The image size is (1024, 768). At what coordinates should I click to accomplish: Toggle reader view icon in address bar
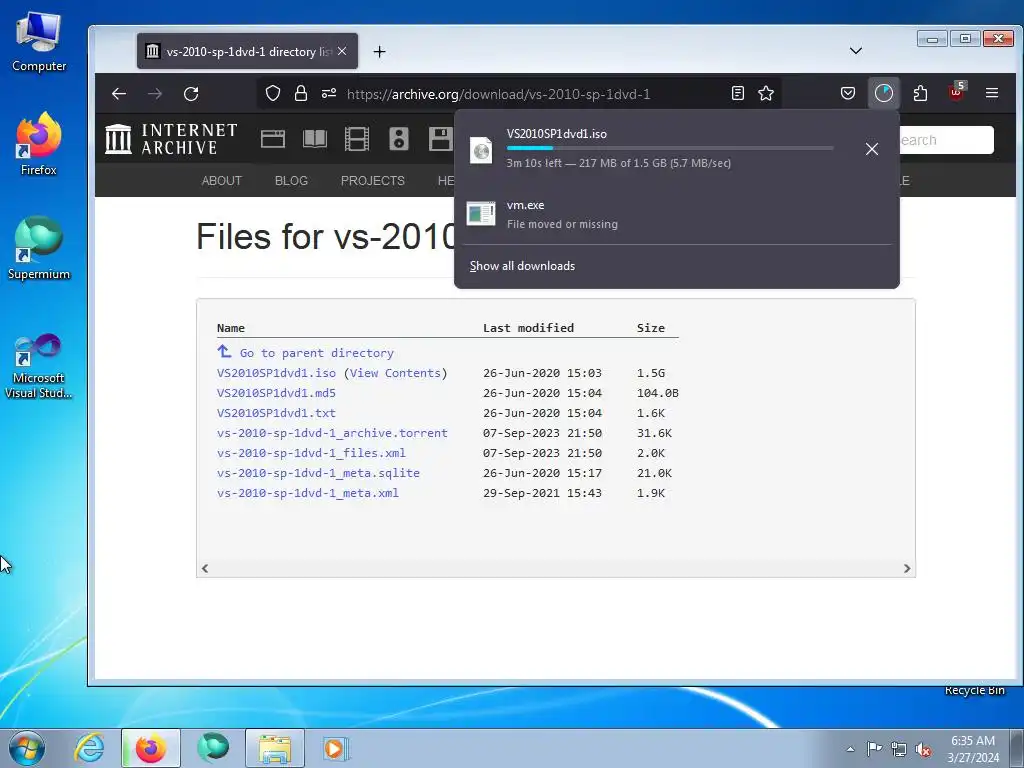coord(738,93)
